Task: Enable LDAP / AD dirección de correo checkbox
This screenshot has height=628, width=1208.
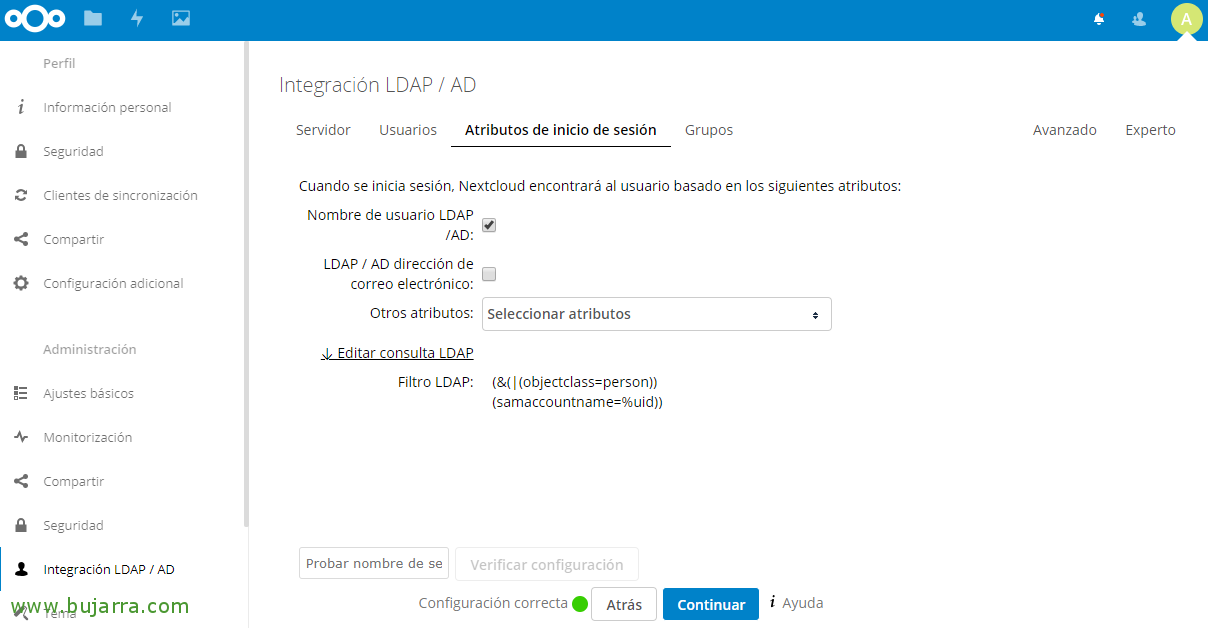Action: click(x=489, y=274)
